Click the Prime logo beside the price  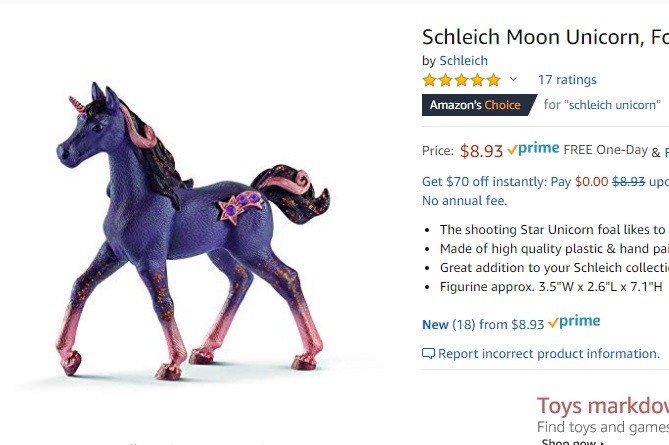click(x=533, y=150)
